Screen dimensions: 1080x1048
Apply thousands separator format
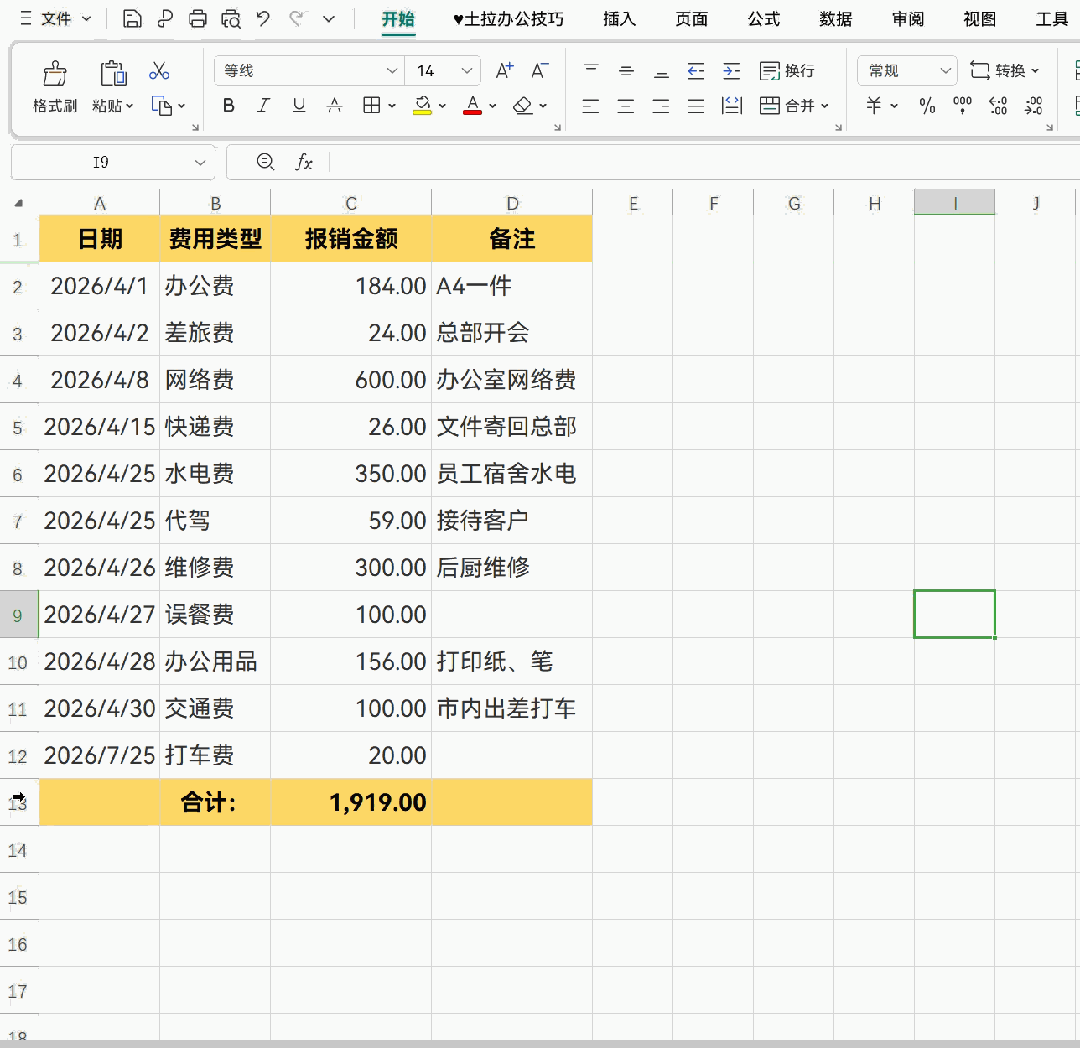tap(962, 105)
